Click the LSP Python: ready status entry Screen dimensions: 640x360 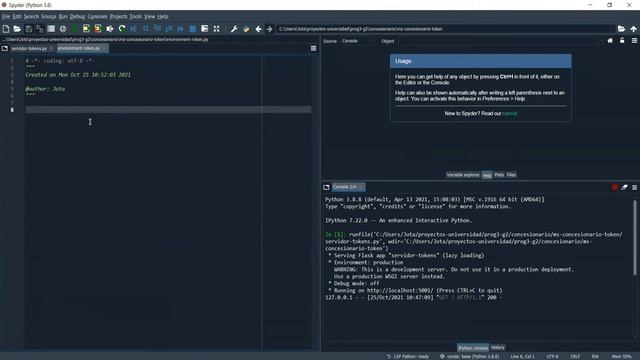[x=408, y=356]
